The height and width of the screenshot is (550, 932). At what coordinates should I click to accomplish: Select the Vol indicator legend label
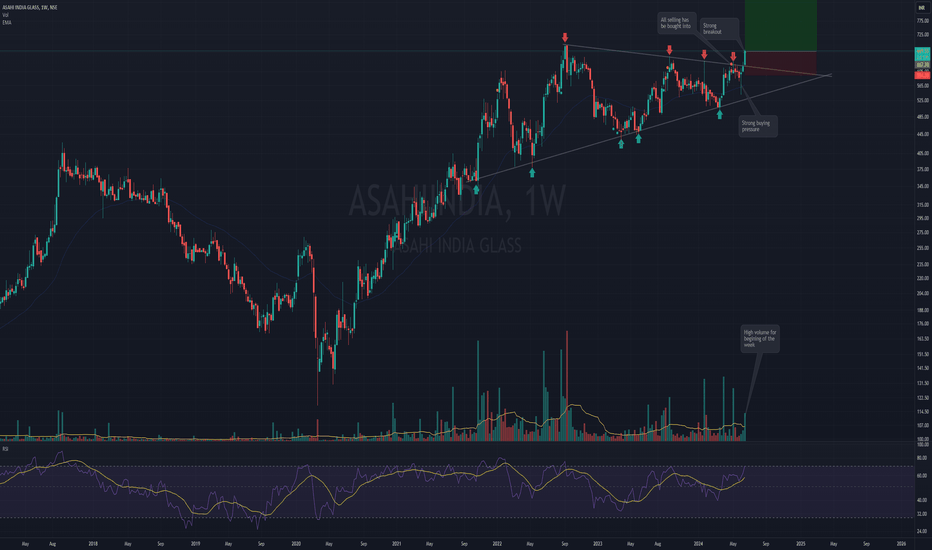[x=5, y=15]
